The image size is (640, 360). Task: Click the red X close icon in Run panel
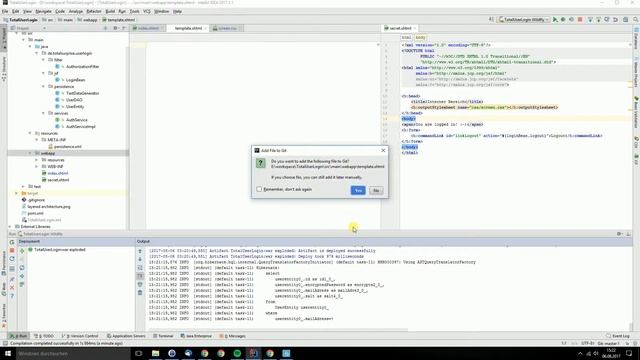point(12,287)
